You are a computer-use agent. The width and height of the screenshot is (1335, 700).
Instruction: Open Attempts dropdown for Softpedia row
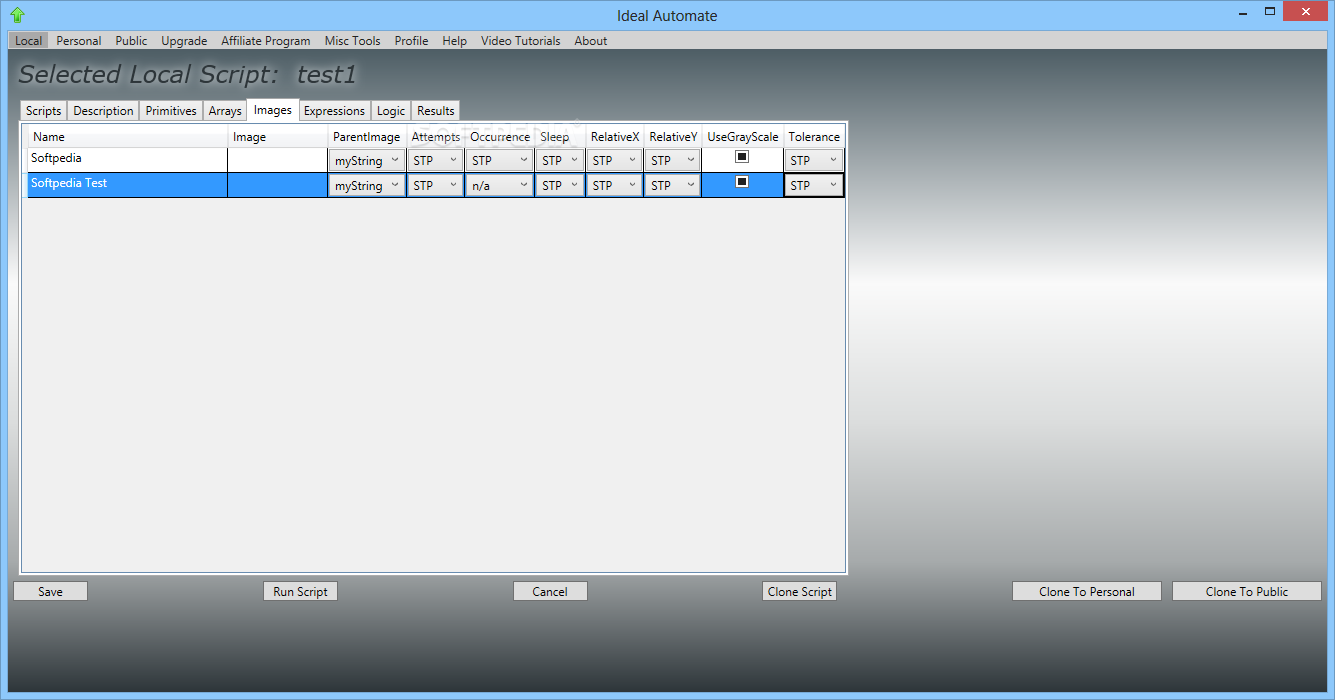(x=436, y=160)
